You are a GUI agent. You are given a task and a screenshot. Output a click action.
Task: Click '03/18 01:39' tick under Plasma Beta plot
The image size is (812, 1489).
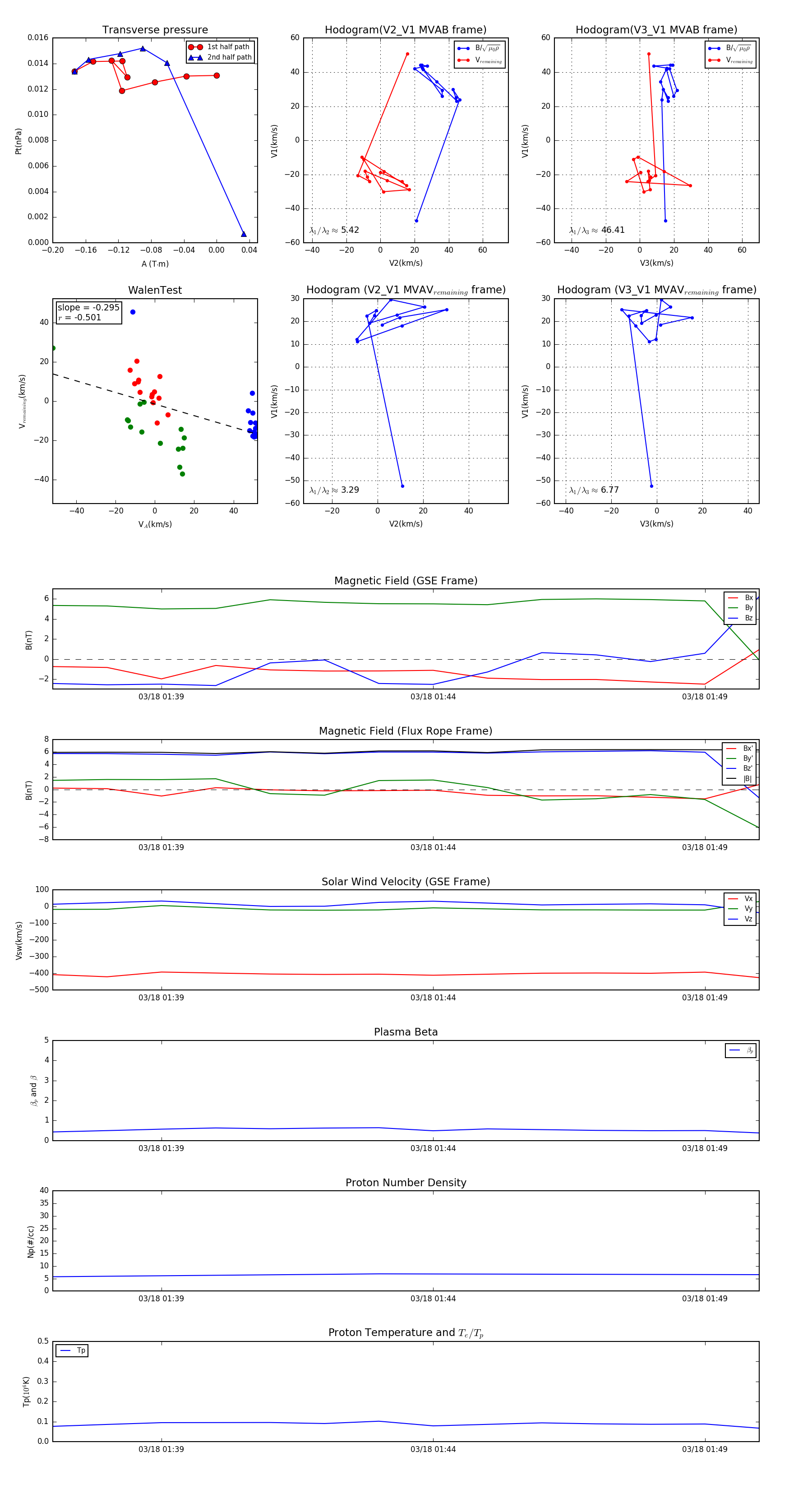click(x=161, y=1148)
